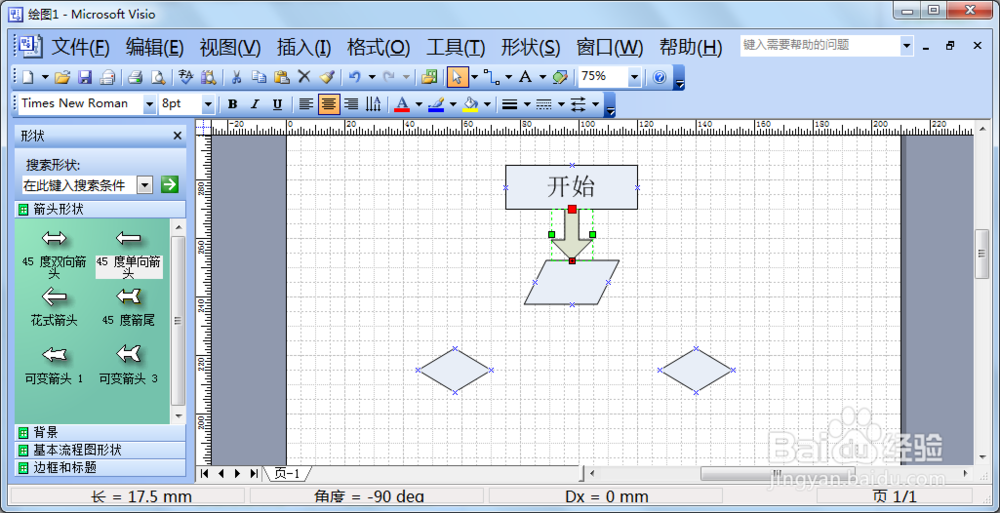Select the 可变箭头 3 shape
The image size is (1000, 513).
tap(129, 365)
